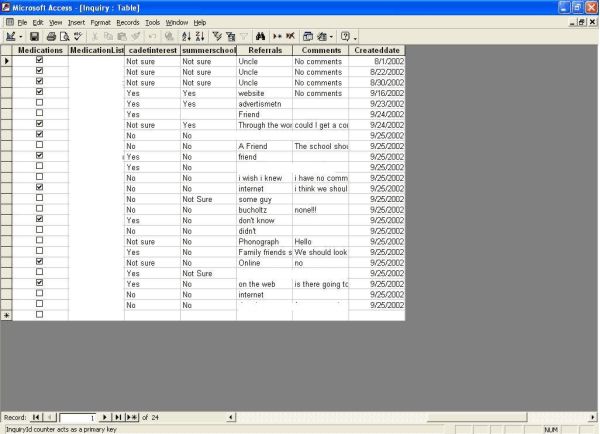Click the 'none!!!' comments cell
Image resolution: width=600 pixels, height=434 pixels.
pos(321,210)
